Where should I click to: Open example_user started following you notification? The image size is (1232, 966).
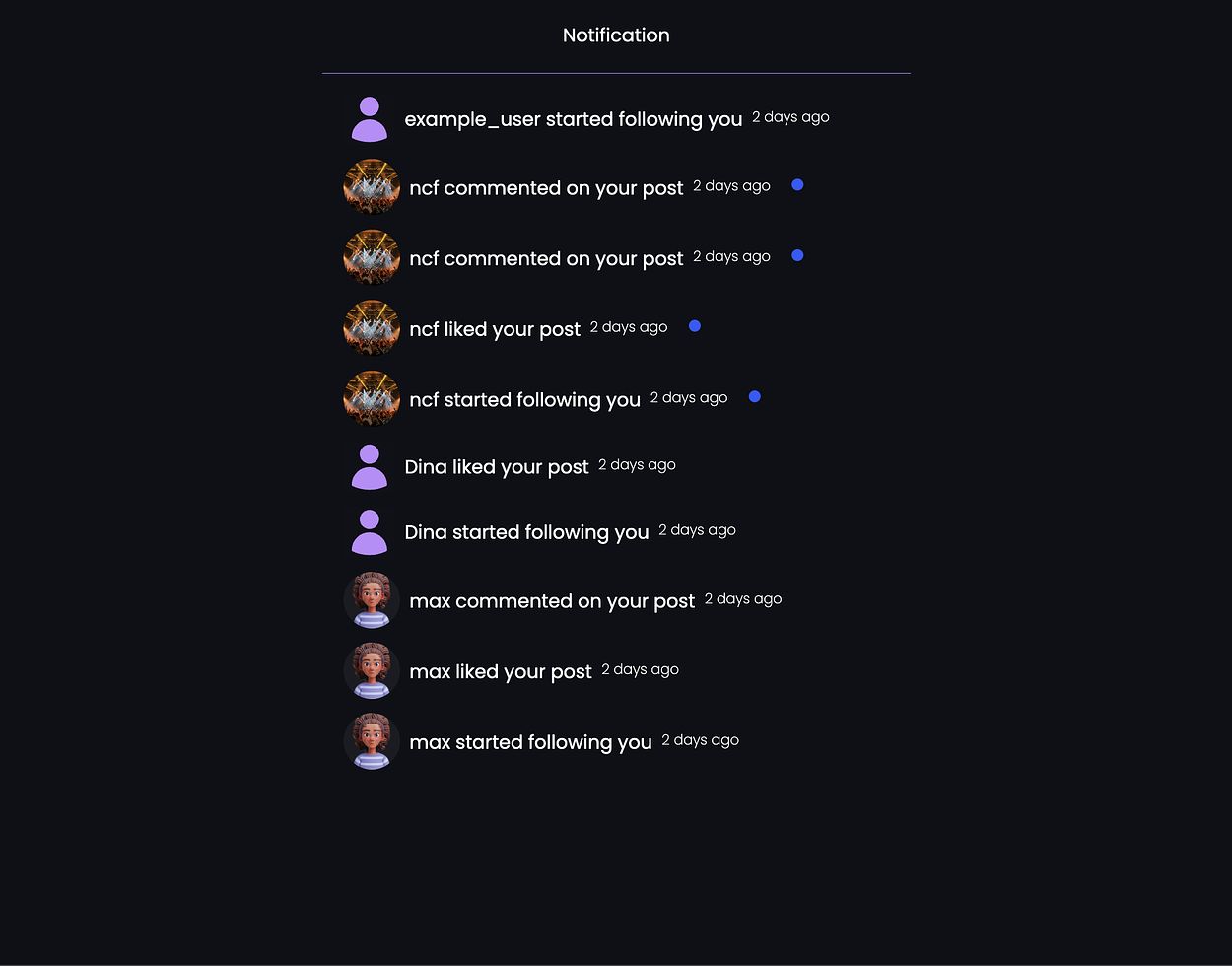click(573, 119)
